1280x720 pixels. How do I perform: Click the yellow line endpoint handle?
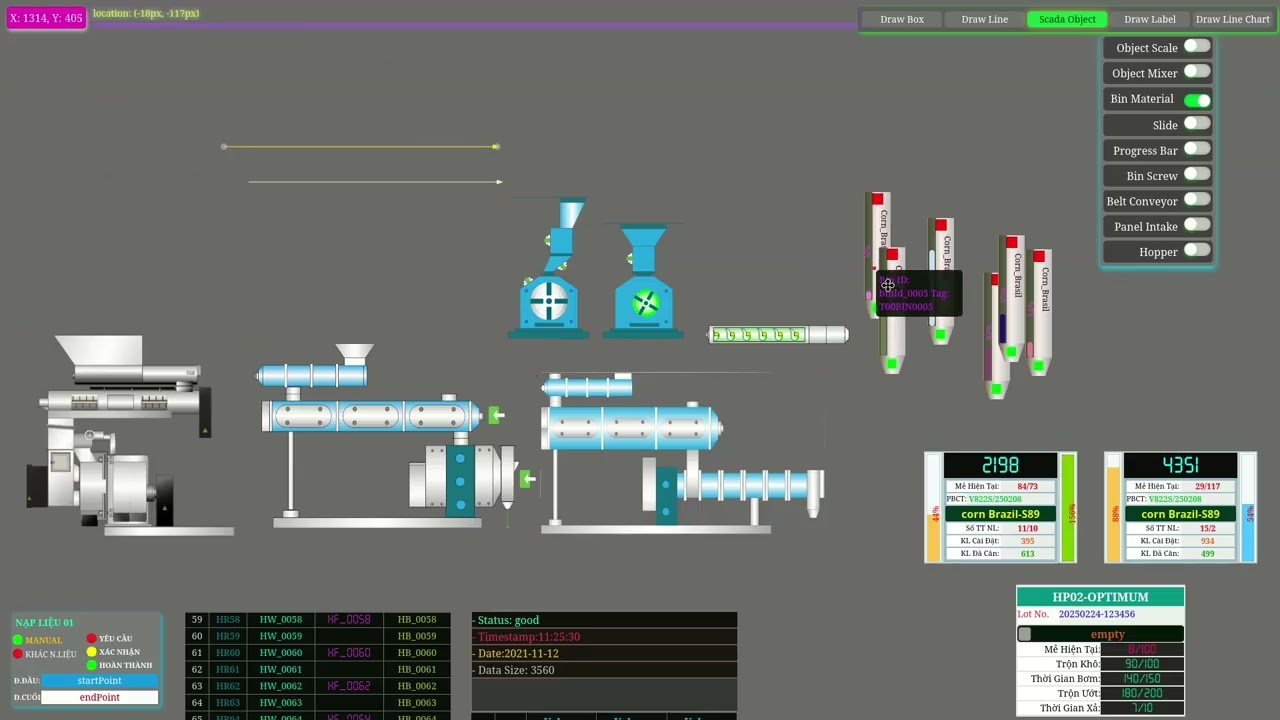[x=496, y=147]
